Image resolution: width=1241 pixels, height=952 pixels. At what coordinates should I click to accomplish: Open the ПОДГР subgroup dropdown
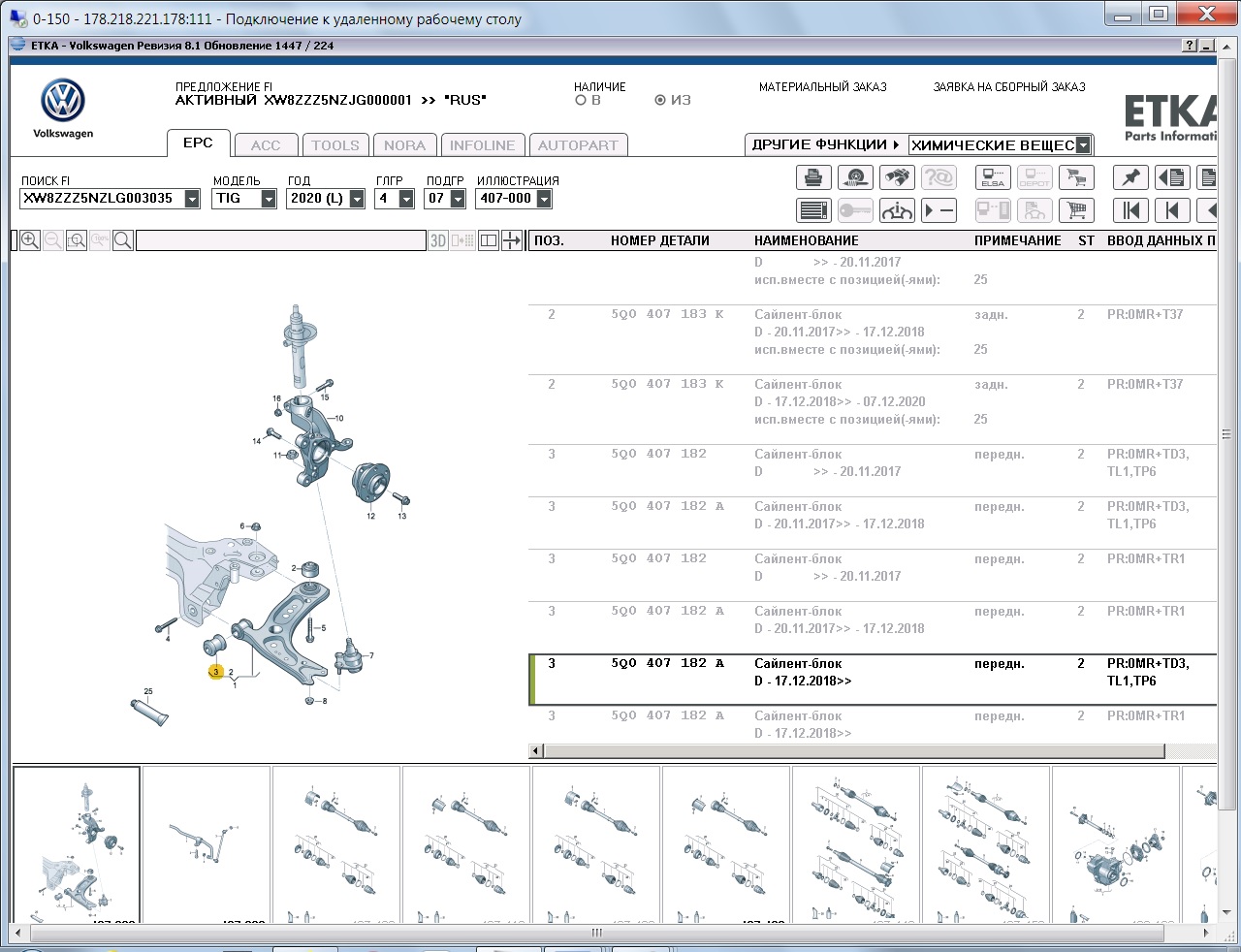pyautogui.click(x=458, y=199)
